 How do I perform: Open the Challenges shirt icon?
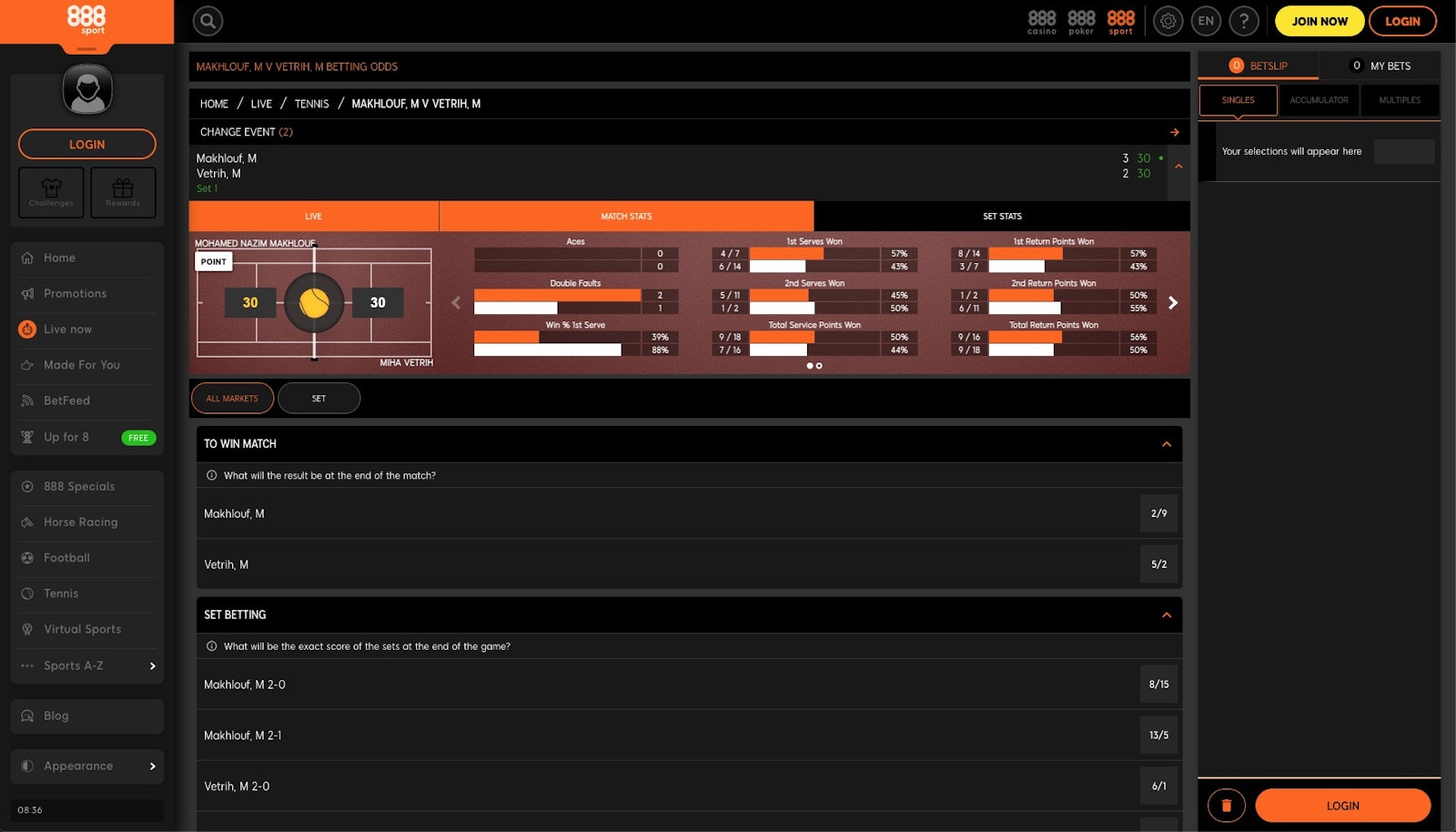[x=51, y=192]
